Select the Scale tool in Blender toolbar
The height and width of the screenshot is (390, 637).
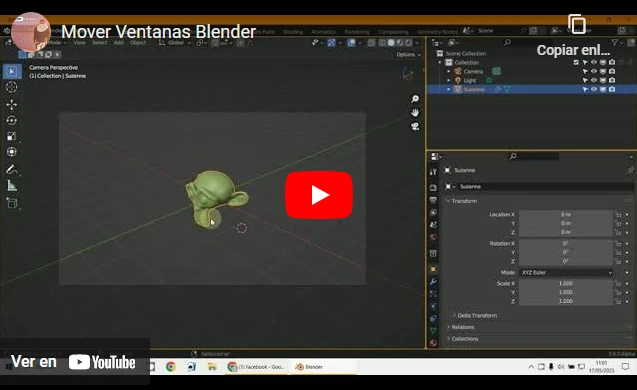pyautogui.click(x=11, y=136)
